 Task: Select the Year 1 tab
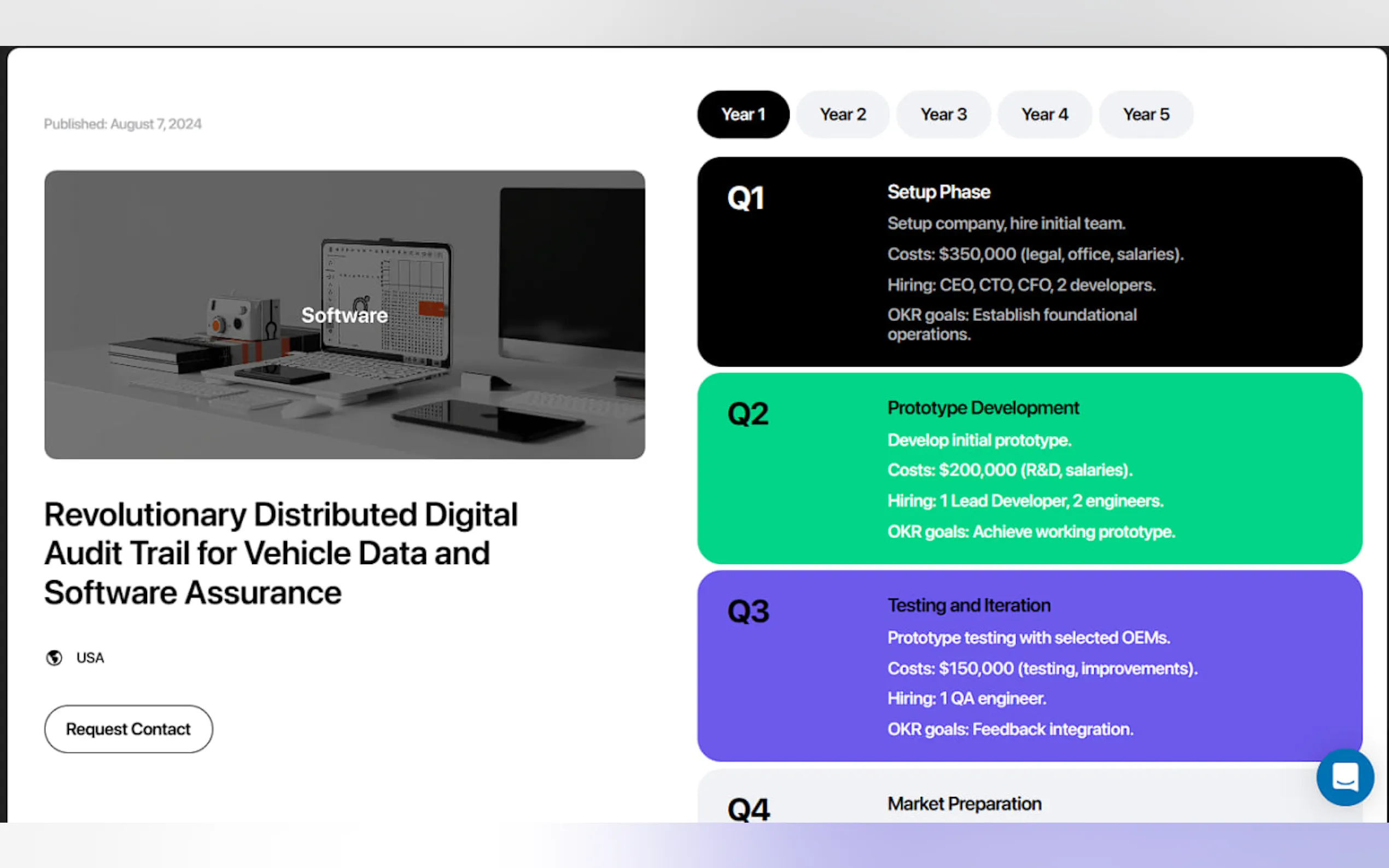coord(743,114)
